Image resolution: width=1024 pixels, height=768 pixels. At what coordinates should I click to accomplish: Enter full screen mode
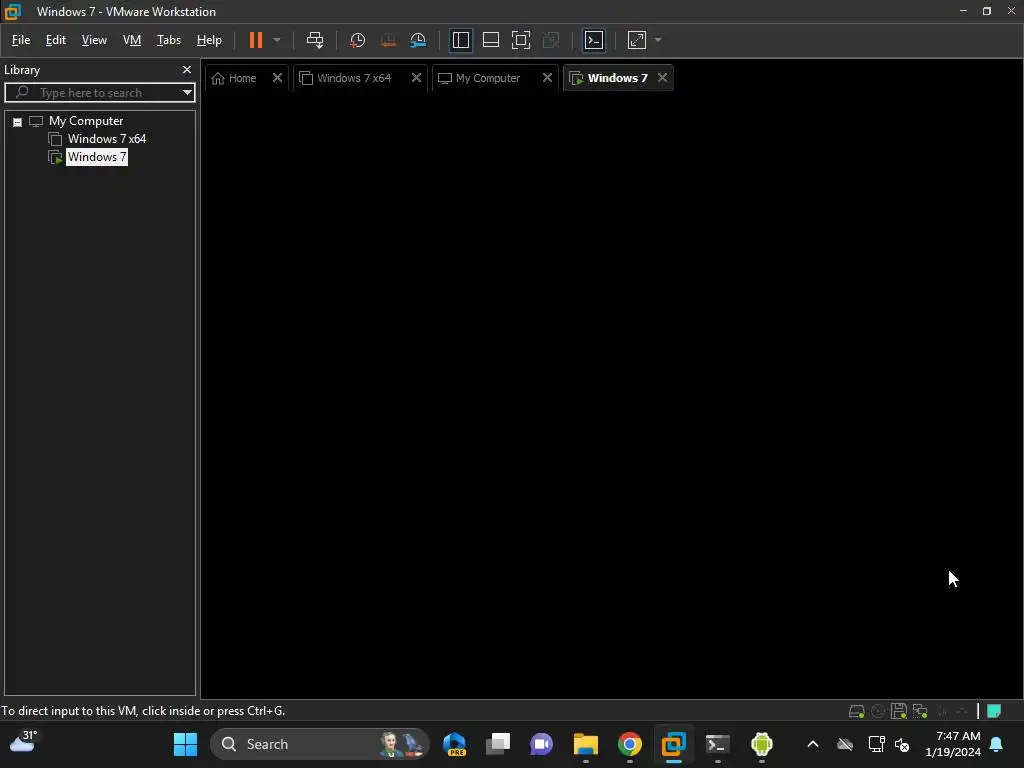(520, 40)
